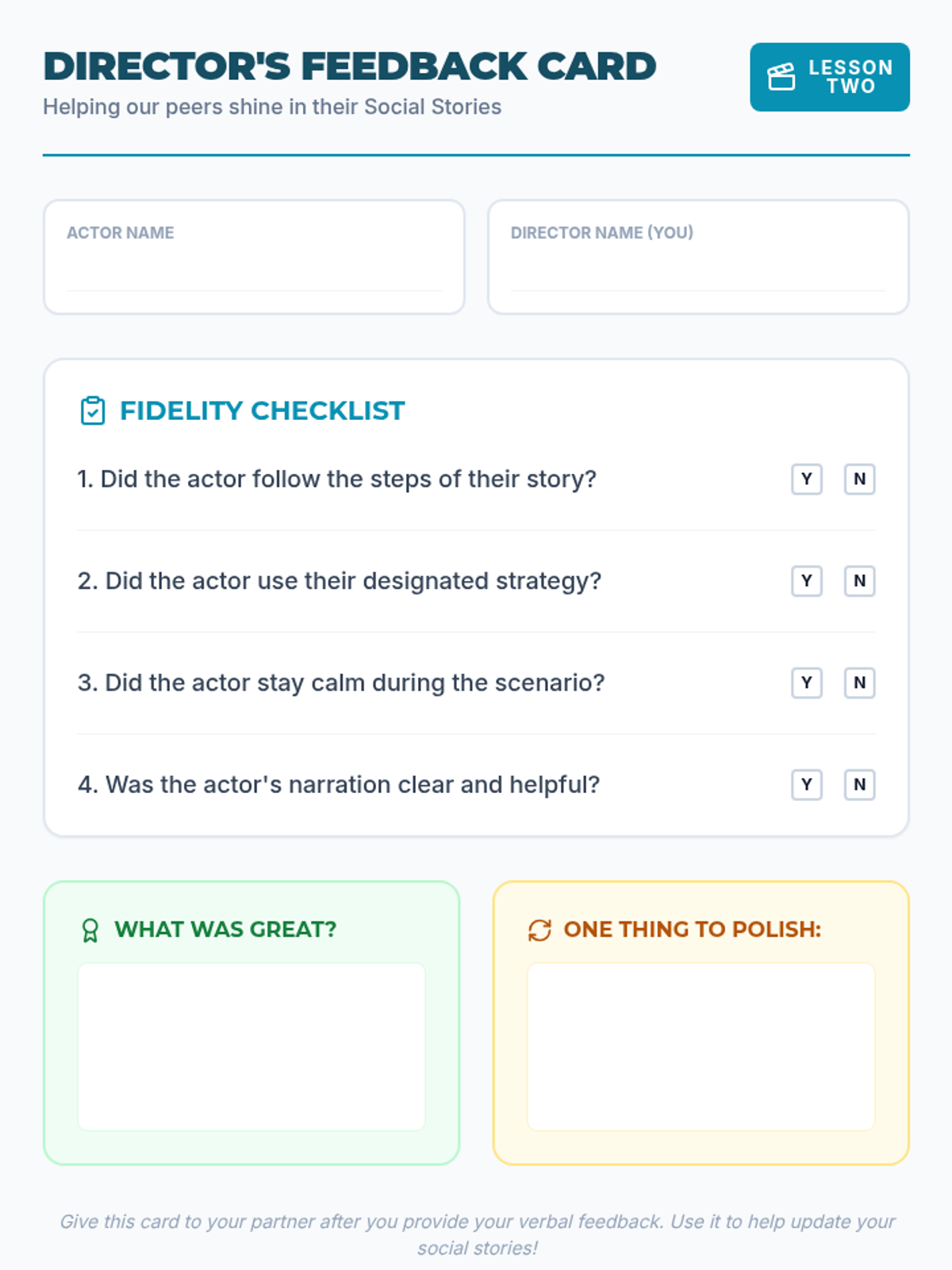Tick Y for the narration clear question
Viewport: 952px width, 1270px height.
tap(806, 785)
